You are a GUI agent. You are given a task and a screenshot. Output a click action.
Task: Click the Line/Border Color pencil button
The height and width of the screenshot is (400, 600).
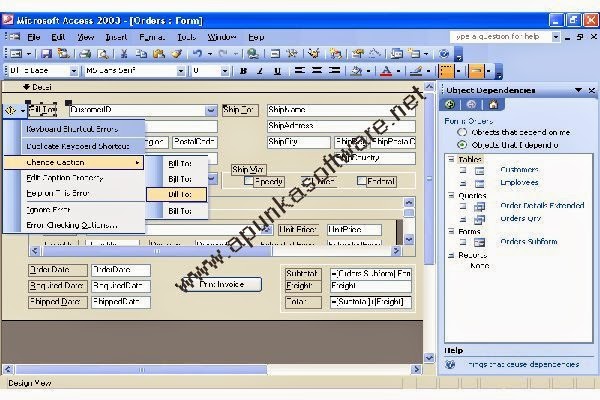click(x=416, y=71)
